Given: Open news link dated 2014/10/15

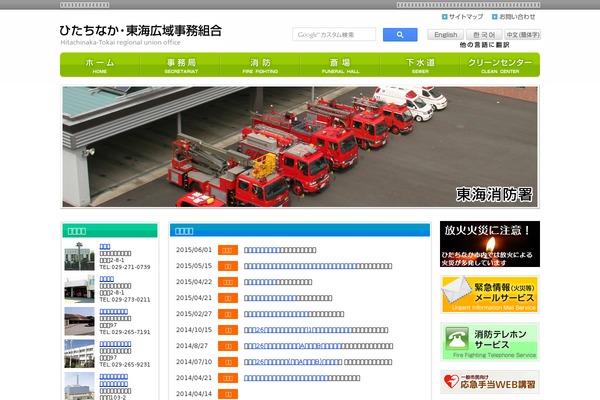Looking at the screenshot, I should pos(298,330).
